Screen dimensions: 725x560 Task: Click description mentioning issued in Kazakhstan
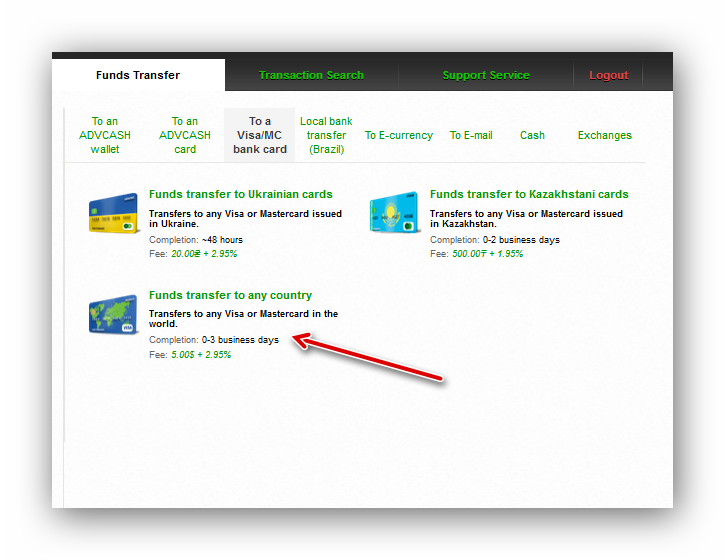pos(526,219)
